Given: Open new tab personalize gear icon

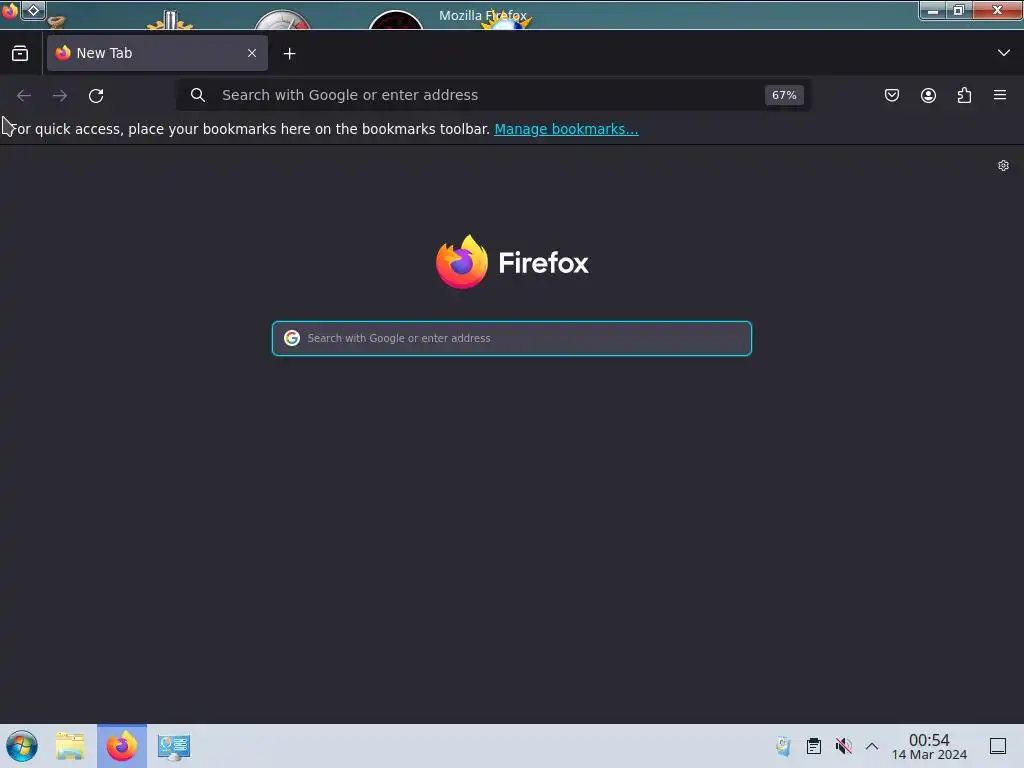Looking at the screenshot, I should tap(1003, 166).
